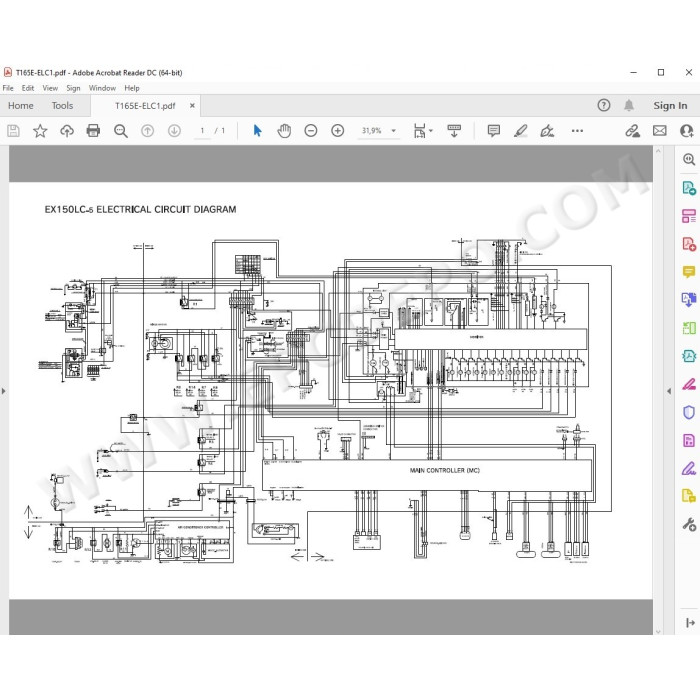Viewport: 700px width, 700px height.
Task: Open the Sign menu
Action: tap(73, 88)
